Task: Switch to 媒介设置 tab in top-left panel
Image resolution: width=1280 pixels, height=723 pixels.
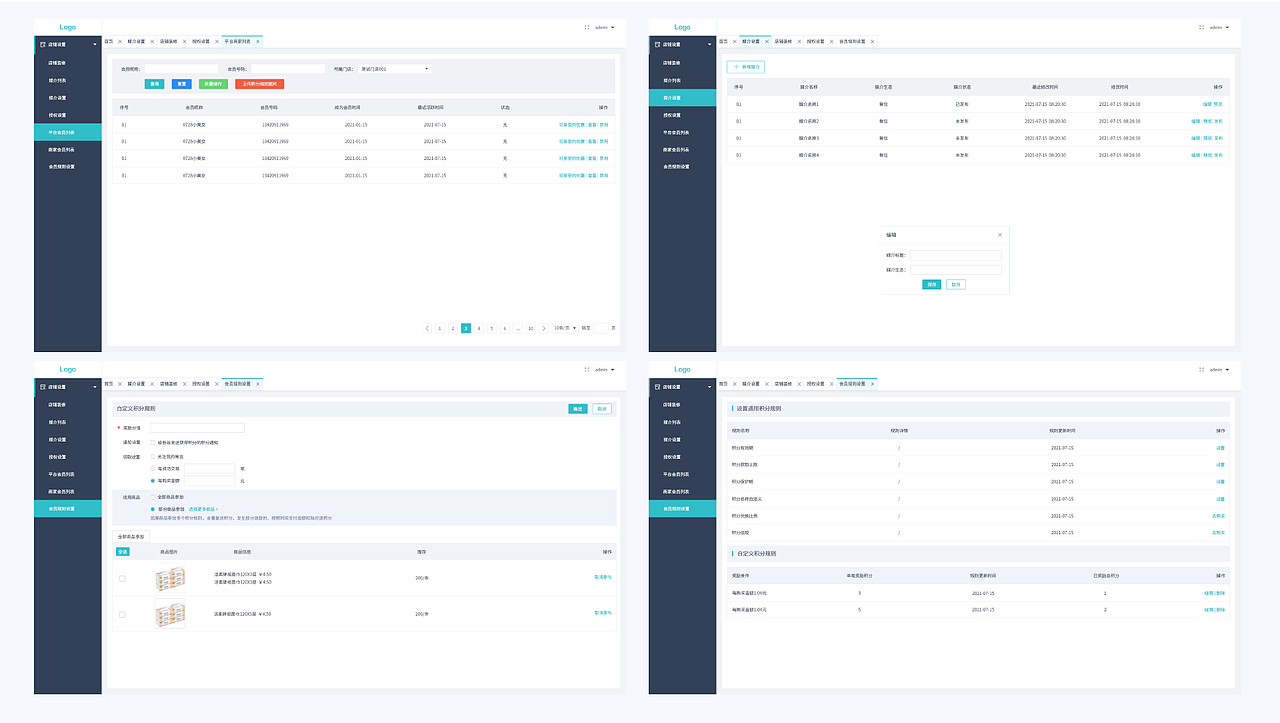Action: click(x=136, y=41)
